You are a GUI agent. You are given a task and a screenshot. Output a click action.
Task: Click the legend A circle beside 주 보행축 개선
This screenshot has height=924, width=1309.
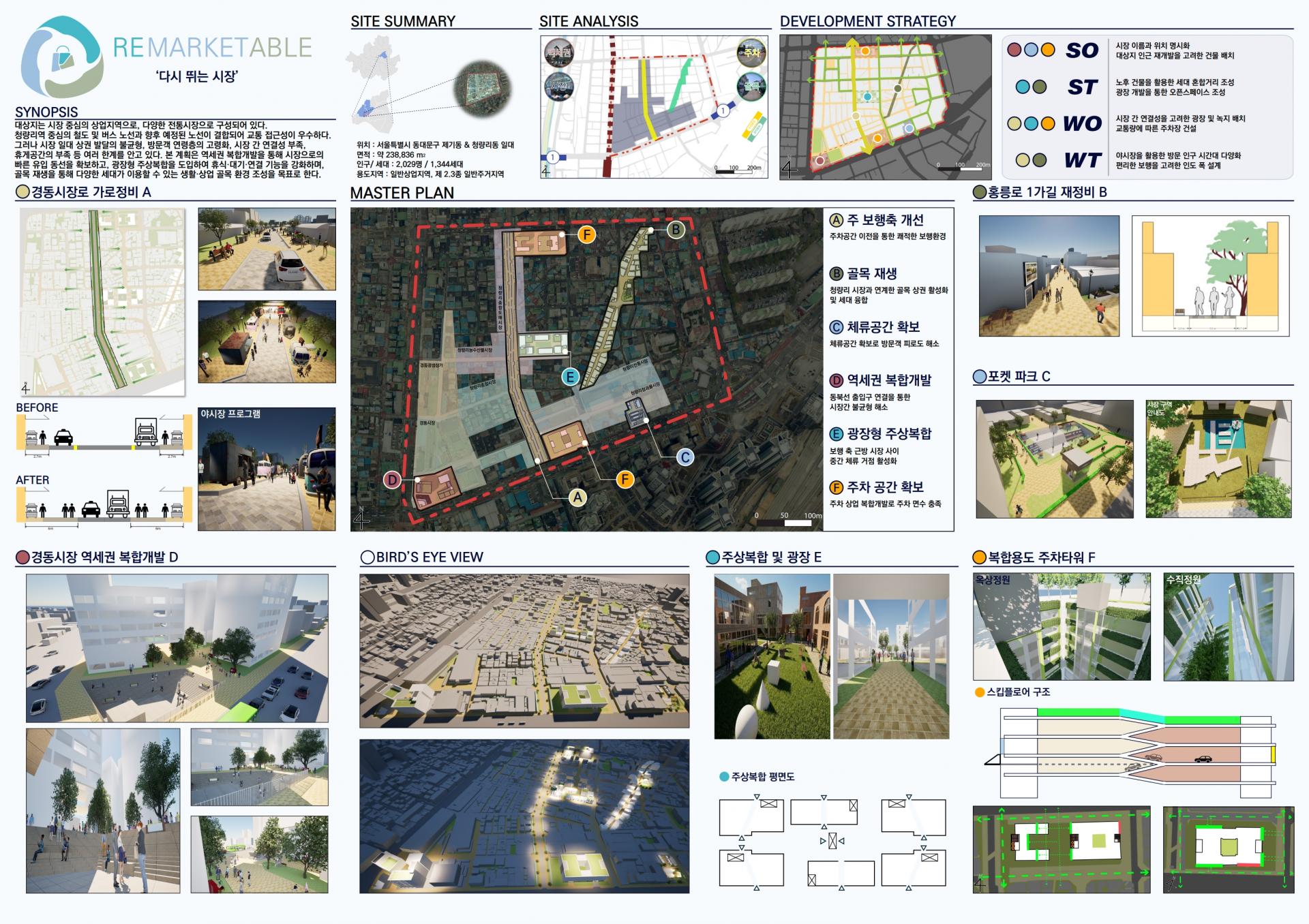837,220
